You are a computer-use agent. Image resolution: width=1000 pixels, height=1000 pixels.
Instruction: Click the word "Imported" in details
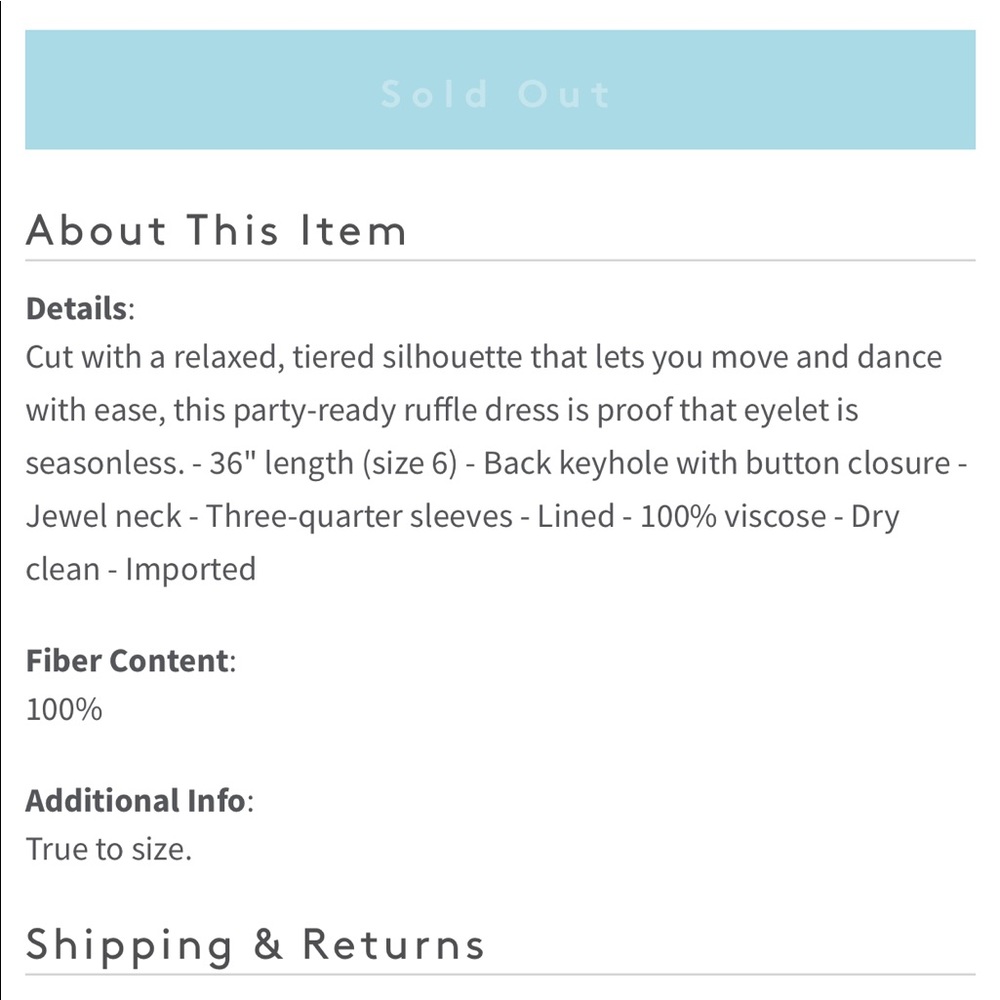[190, 569]
